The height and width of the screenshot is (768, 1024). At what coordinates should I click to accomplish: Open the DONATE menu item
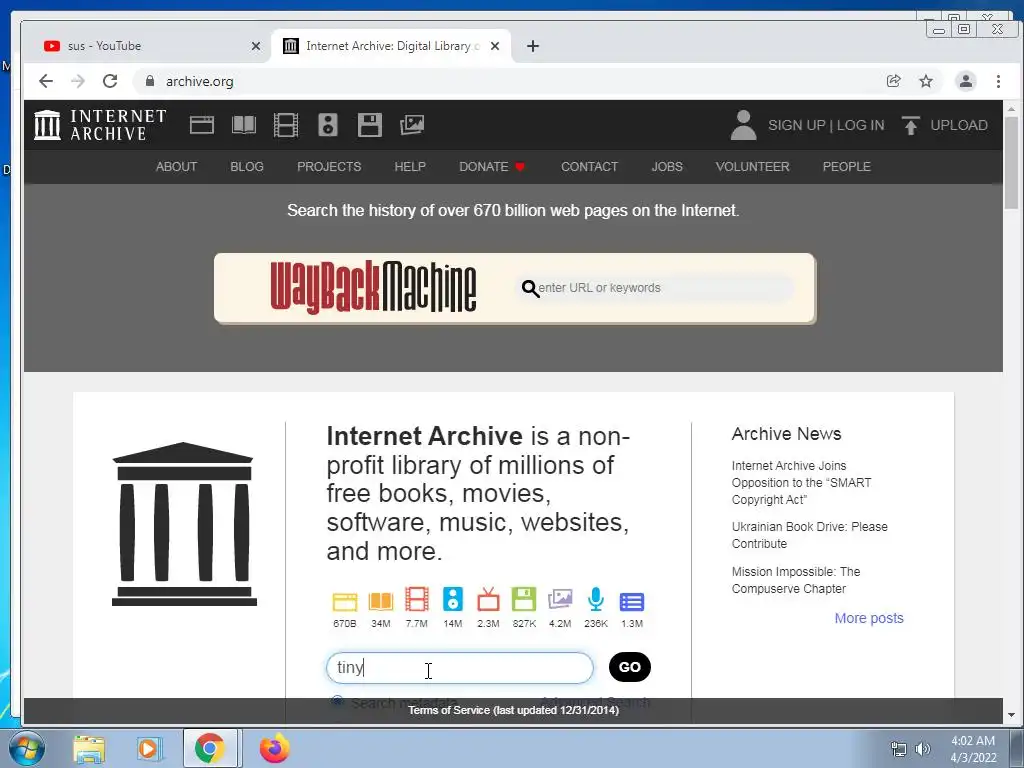(492, 167)
